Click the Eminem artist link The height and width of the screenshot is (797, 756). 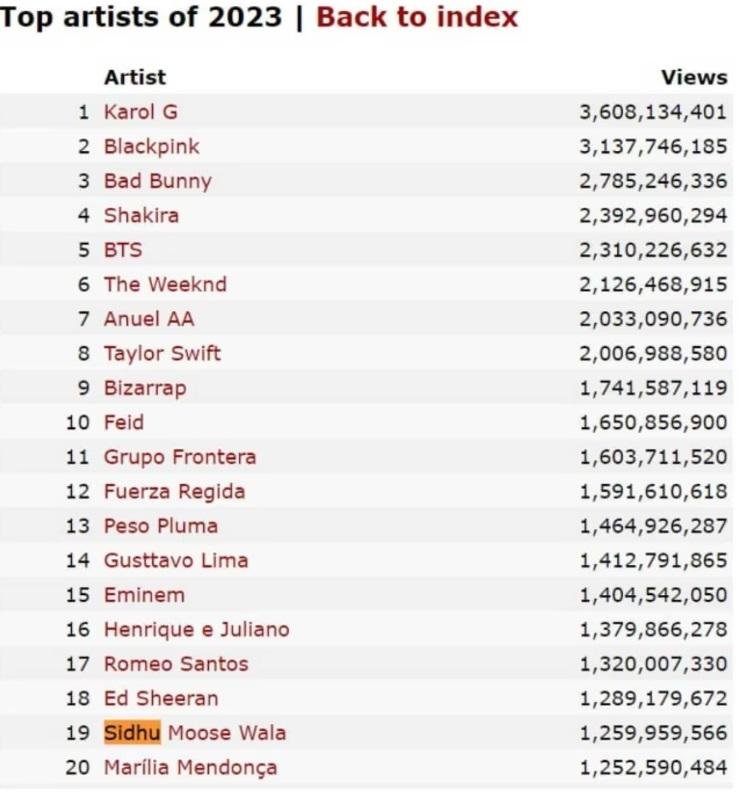145,595
